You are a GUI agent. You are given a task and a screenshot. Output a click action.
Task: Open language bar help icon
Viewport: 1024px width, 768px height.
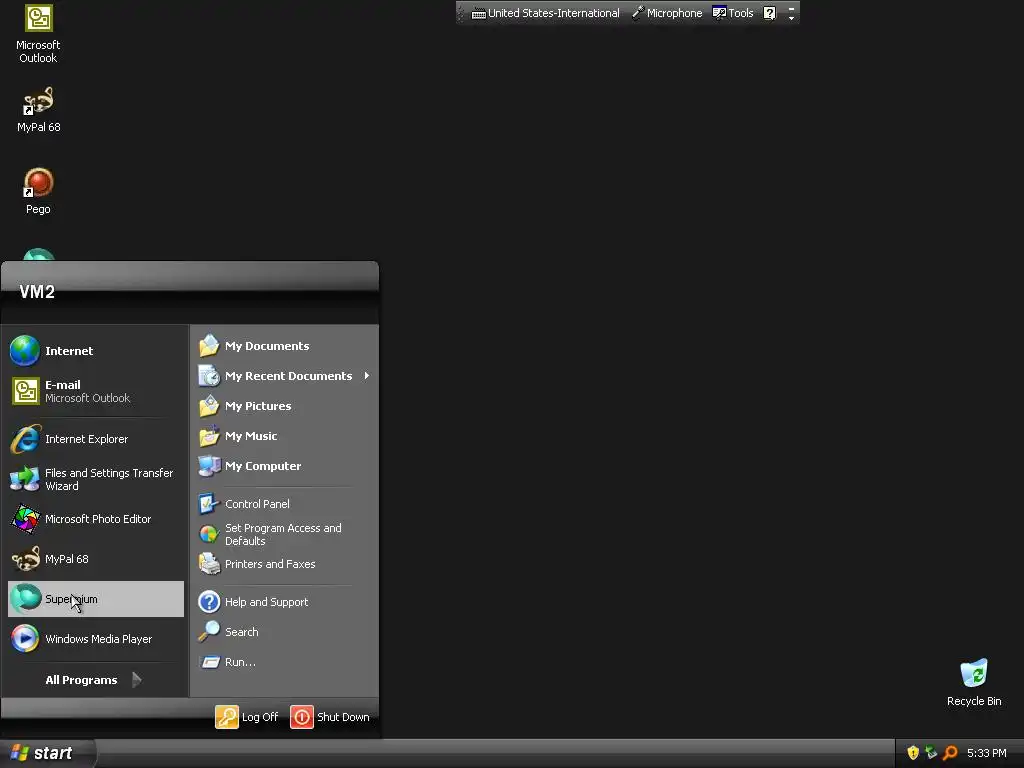[769, 13]
